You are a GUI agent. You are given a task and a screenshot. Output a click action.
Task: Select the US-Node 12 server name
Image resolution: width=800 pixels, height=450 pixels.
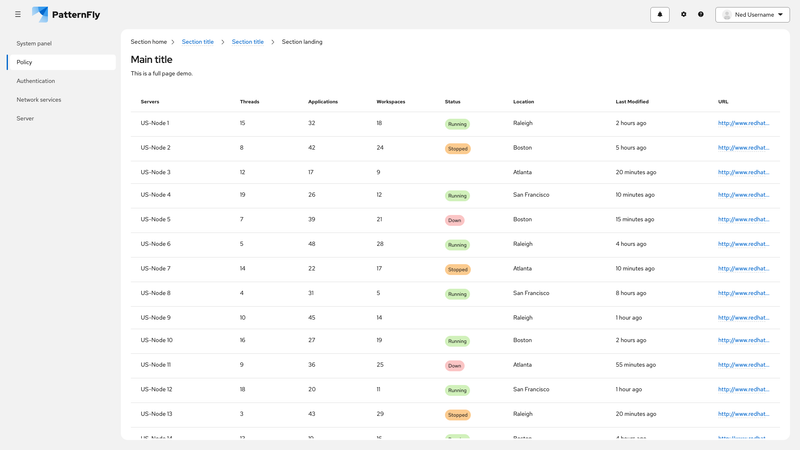coord(157,389)
